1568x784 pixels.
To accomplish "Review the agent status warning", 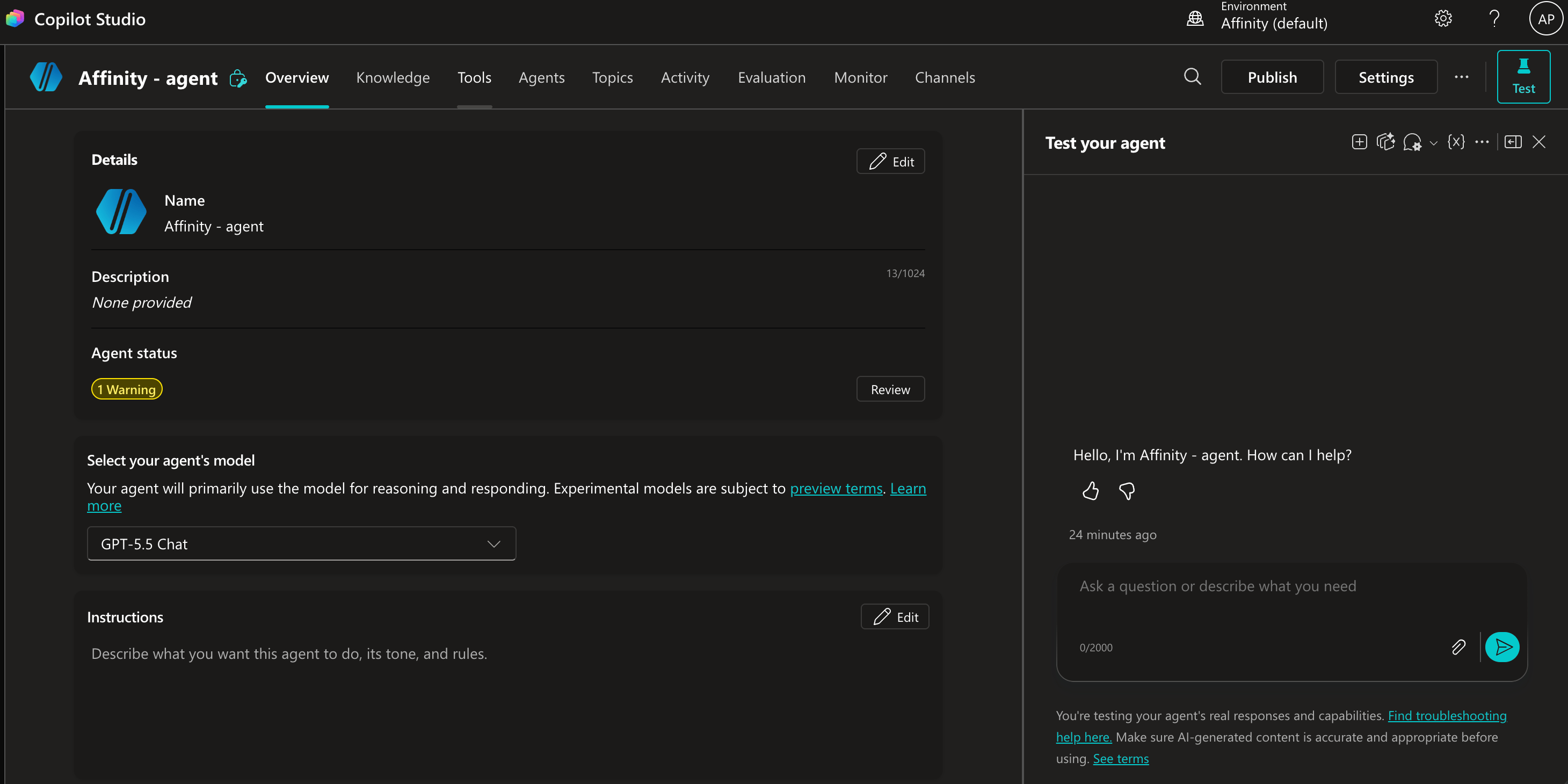I will pyautogui.click(x=890, y=389).
